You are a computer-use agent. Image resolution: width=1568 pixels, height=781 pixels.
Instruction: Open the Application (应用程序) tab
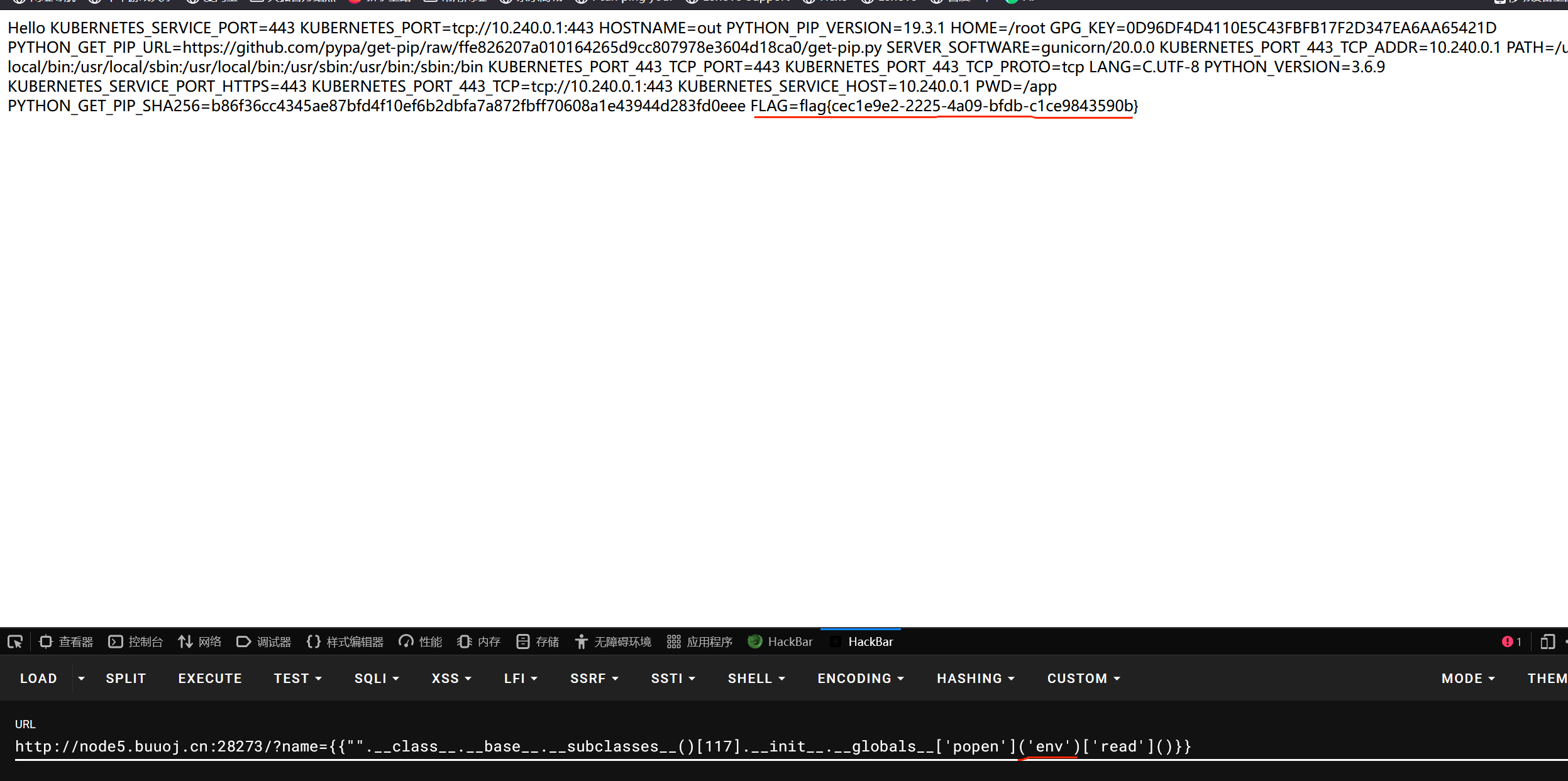pos(700,642)
